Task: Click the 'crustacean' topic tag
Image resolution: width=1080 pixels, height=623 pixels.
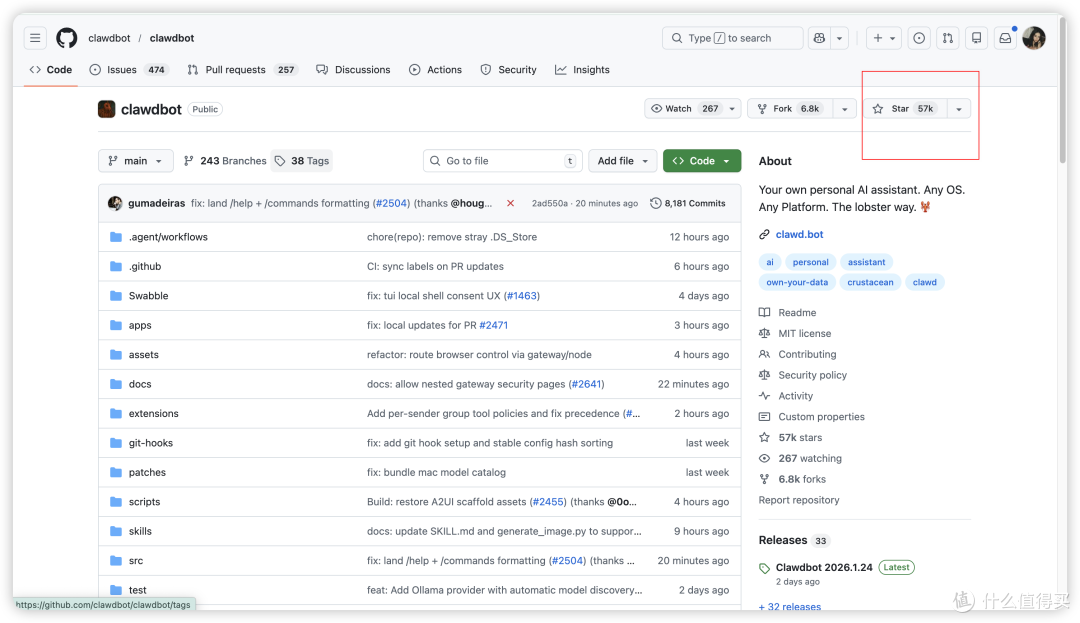Action: [870, 282]
